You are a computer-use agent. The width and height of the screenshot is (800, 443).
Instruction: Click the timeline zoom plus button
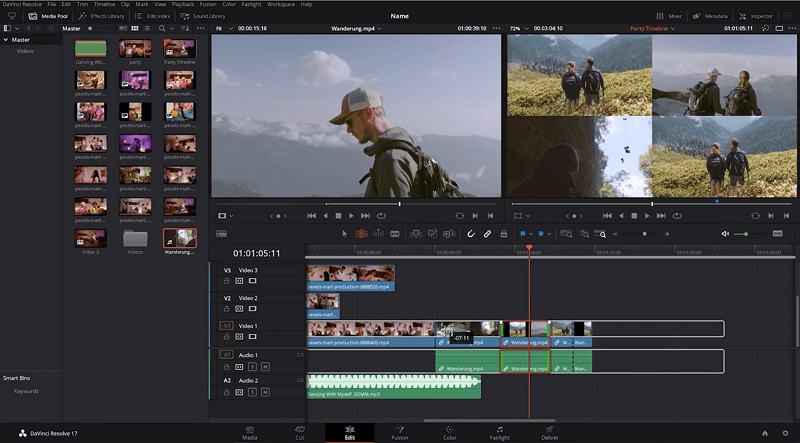(667, 234)
